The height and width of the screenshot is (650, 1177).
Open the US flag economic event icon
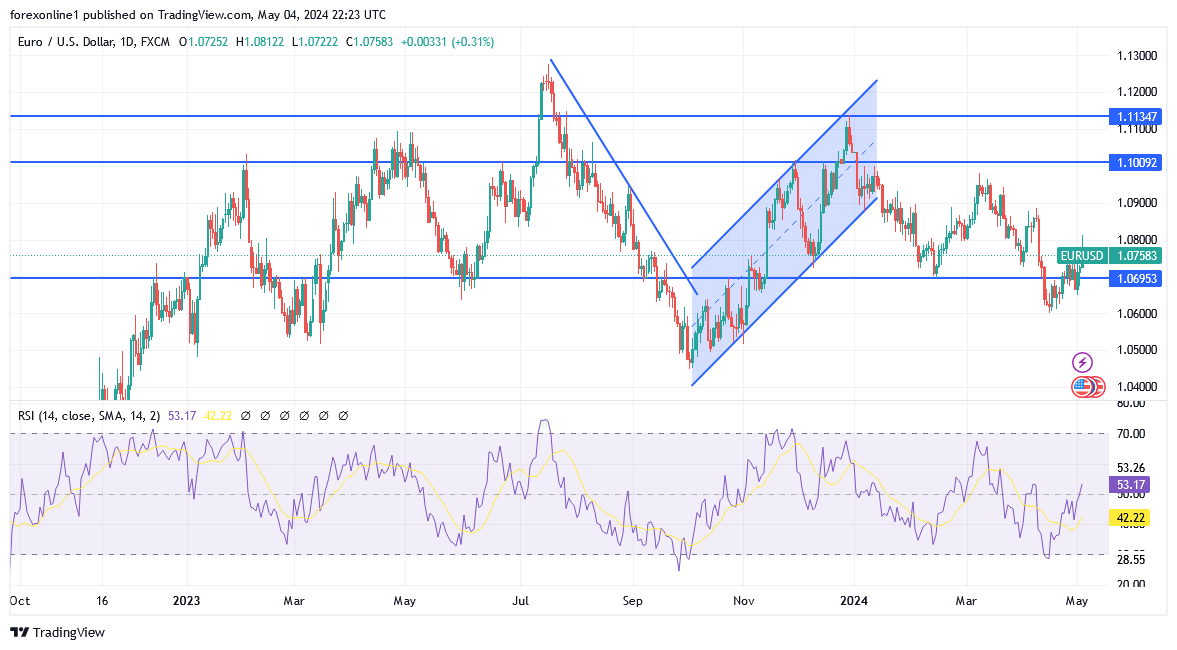coord(1082,387)
